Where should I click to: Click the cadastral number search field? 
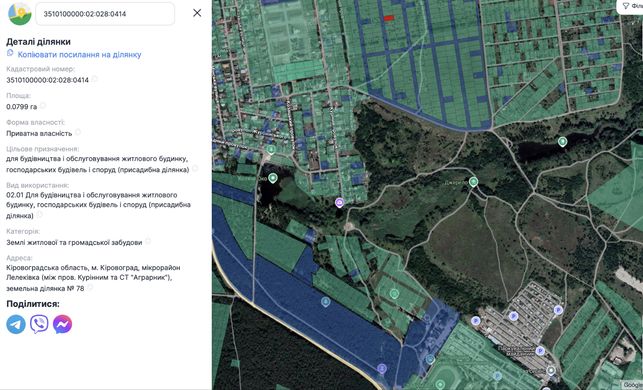(105, 14)
